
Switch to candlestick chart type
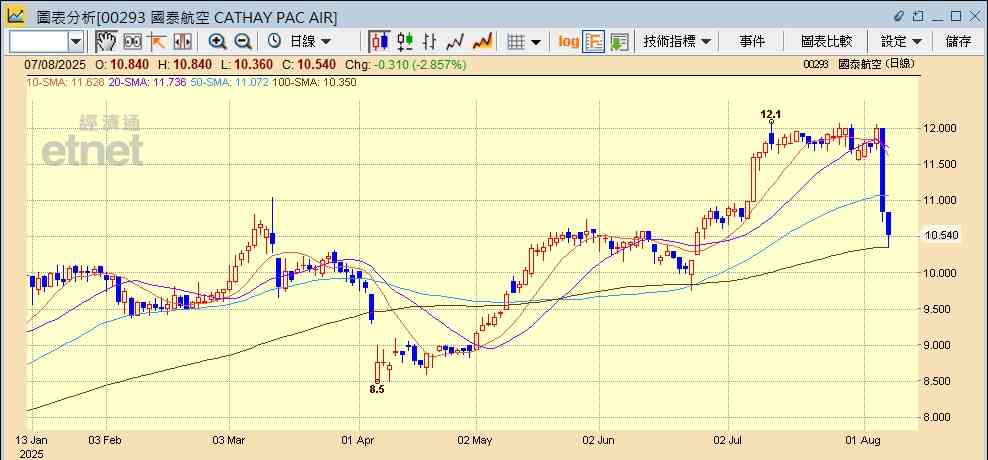(379, 42)
